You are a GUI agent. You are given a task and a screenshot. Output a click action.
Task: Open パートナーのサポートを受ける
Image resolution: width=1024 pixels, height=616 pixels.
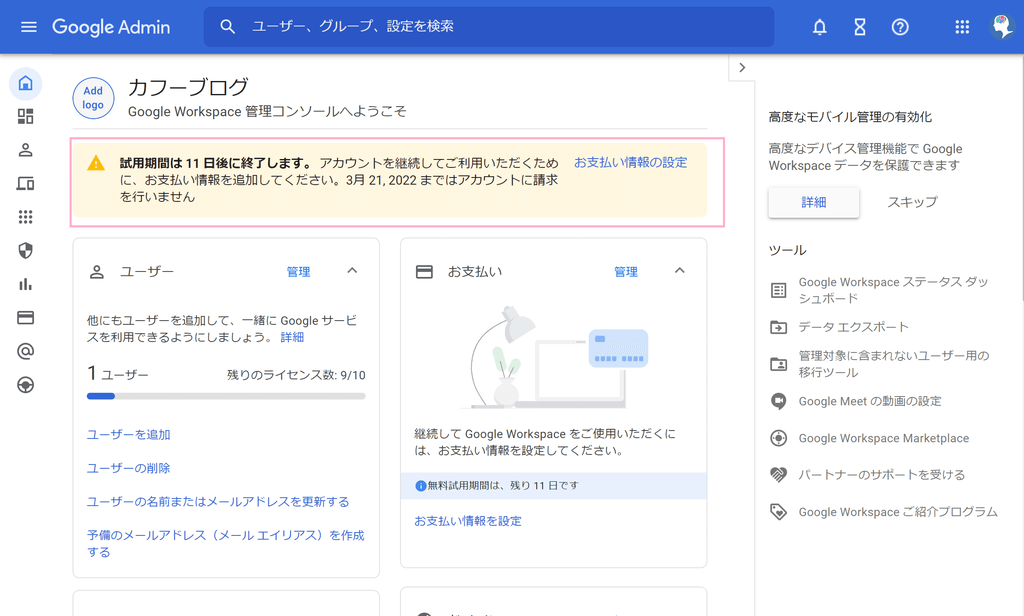tap(882, 475)
